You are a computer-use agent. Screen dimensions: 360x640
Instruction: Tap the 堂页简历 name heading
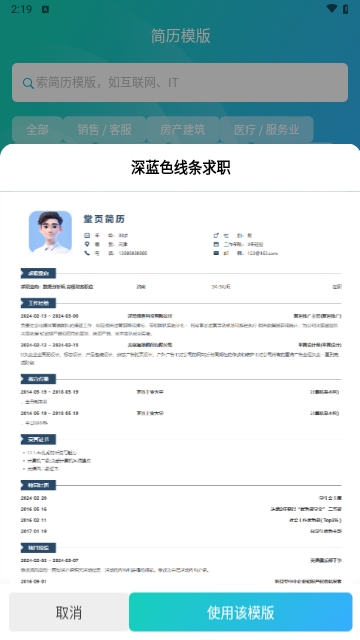[104, 219]
